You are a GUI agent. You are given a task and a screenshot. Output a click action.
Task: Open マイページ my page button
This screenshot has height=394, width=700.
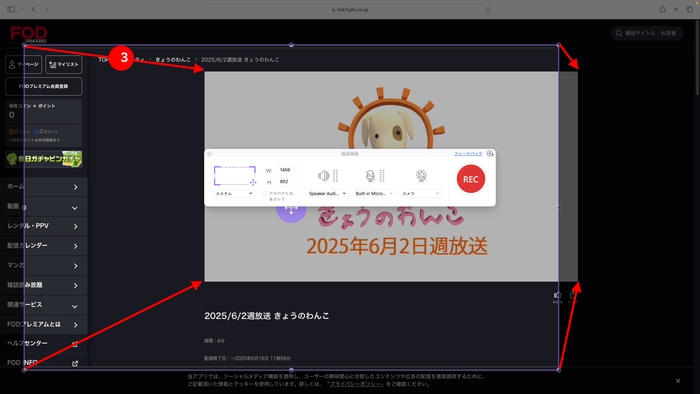[24, 64]
